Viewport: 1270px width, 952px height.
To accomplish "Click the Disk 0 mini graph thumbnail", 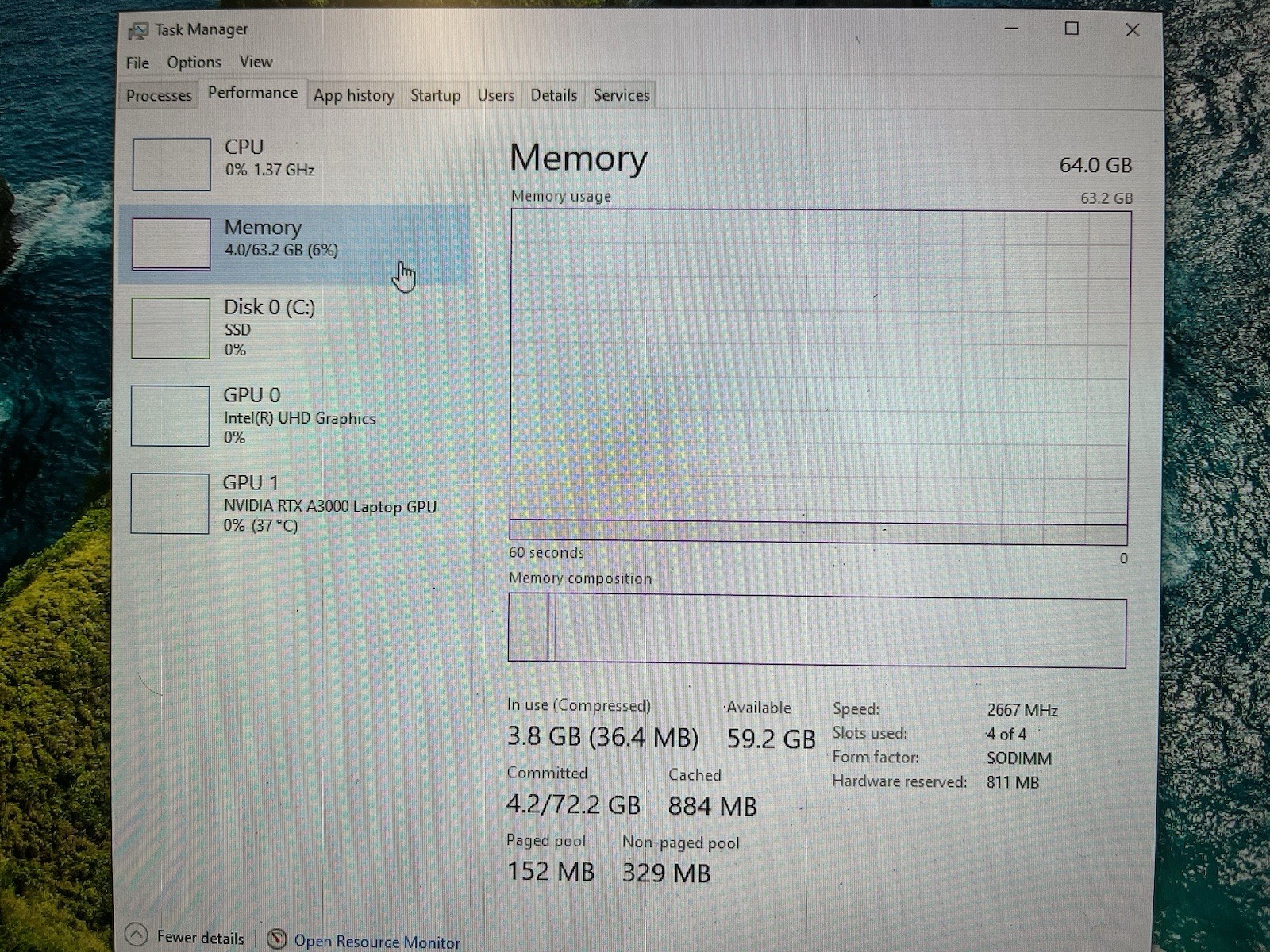I will tap(170, 328).
